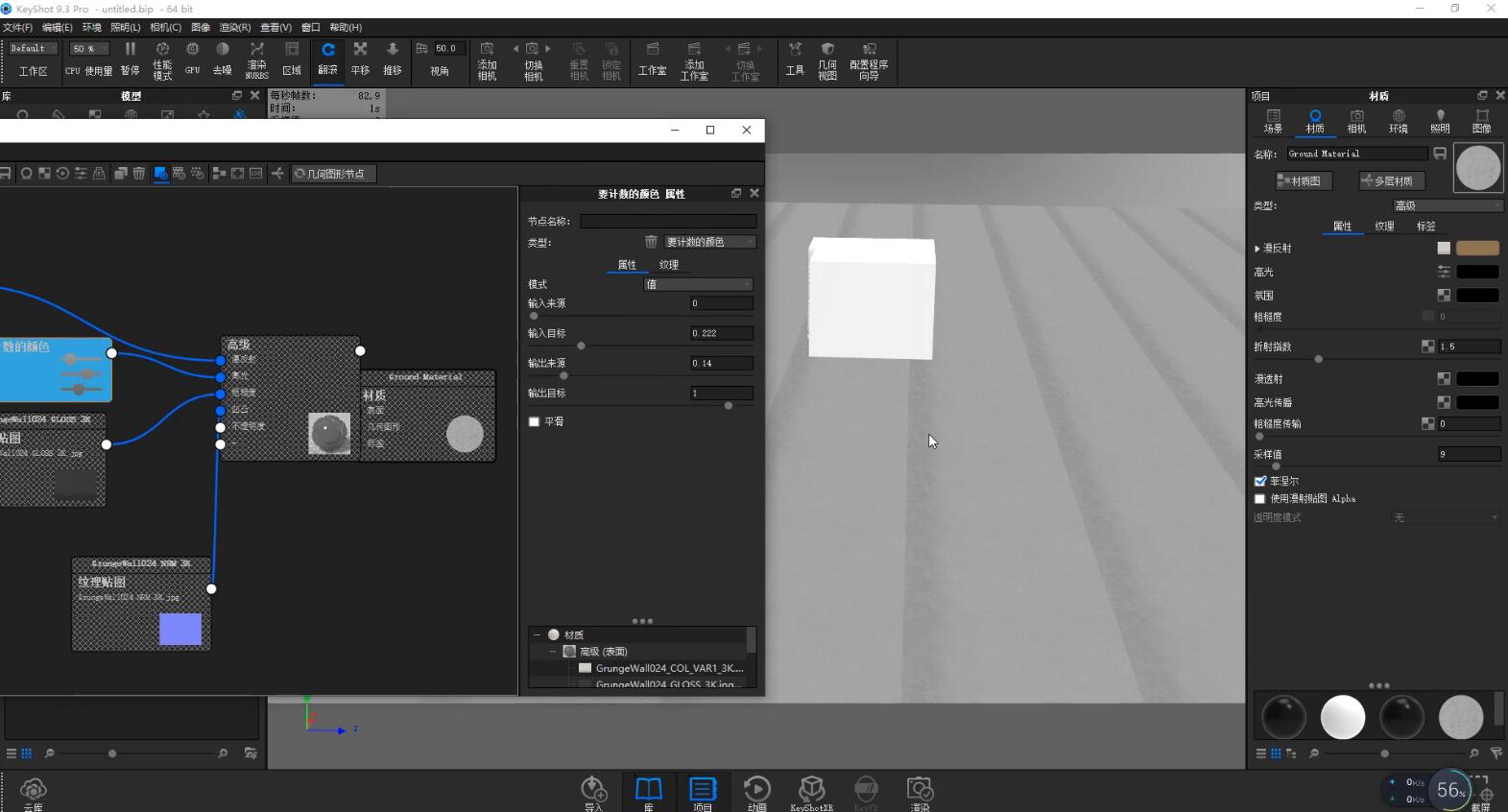This screenshot has height=812, width=1508.
Task: Open the 类型 要计数的颜色 dropdown
Action: click(709, 242)
